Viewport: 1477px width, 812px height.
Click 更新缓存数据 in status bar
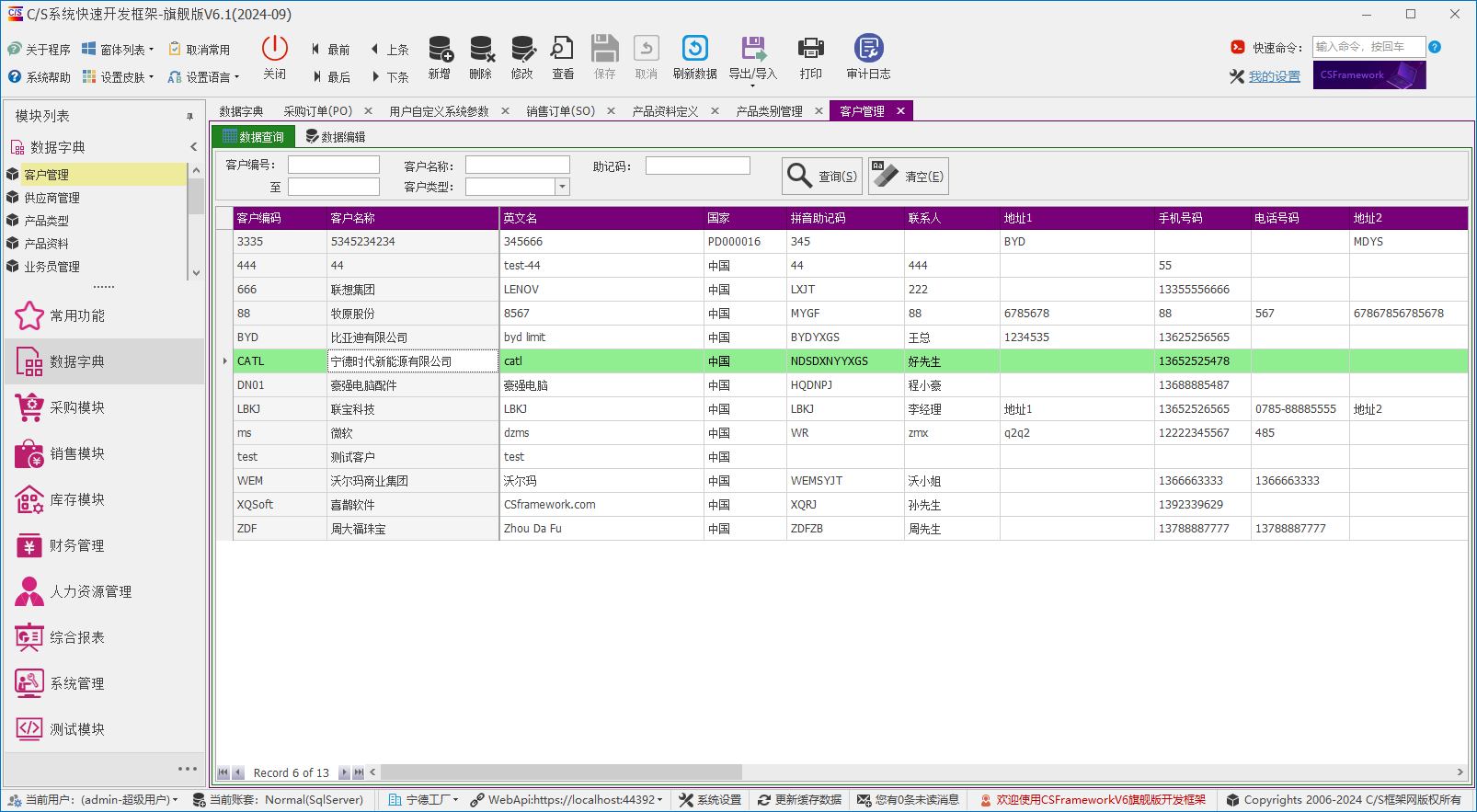pyautogui.click(x=799, y=800)
